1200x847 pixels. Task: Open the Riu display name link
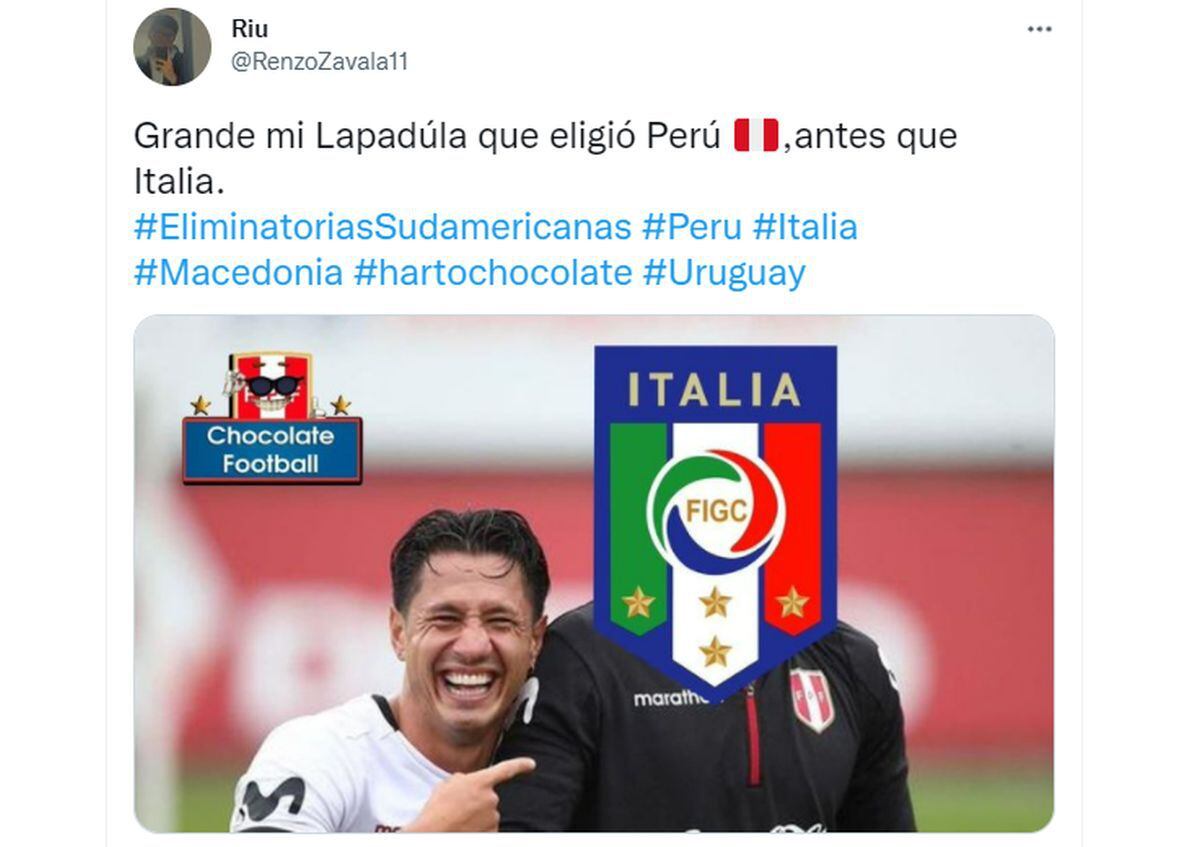250,30
